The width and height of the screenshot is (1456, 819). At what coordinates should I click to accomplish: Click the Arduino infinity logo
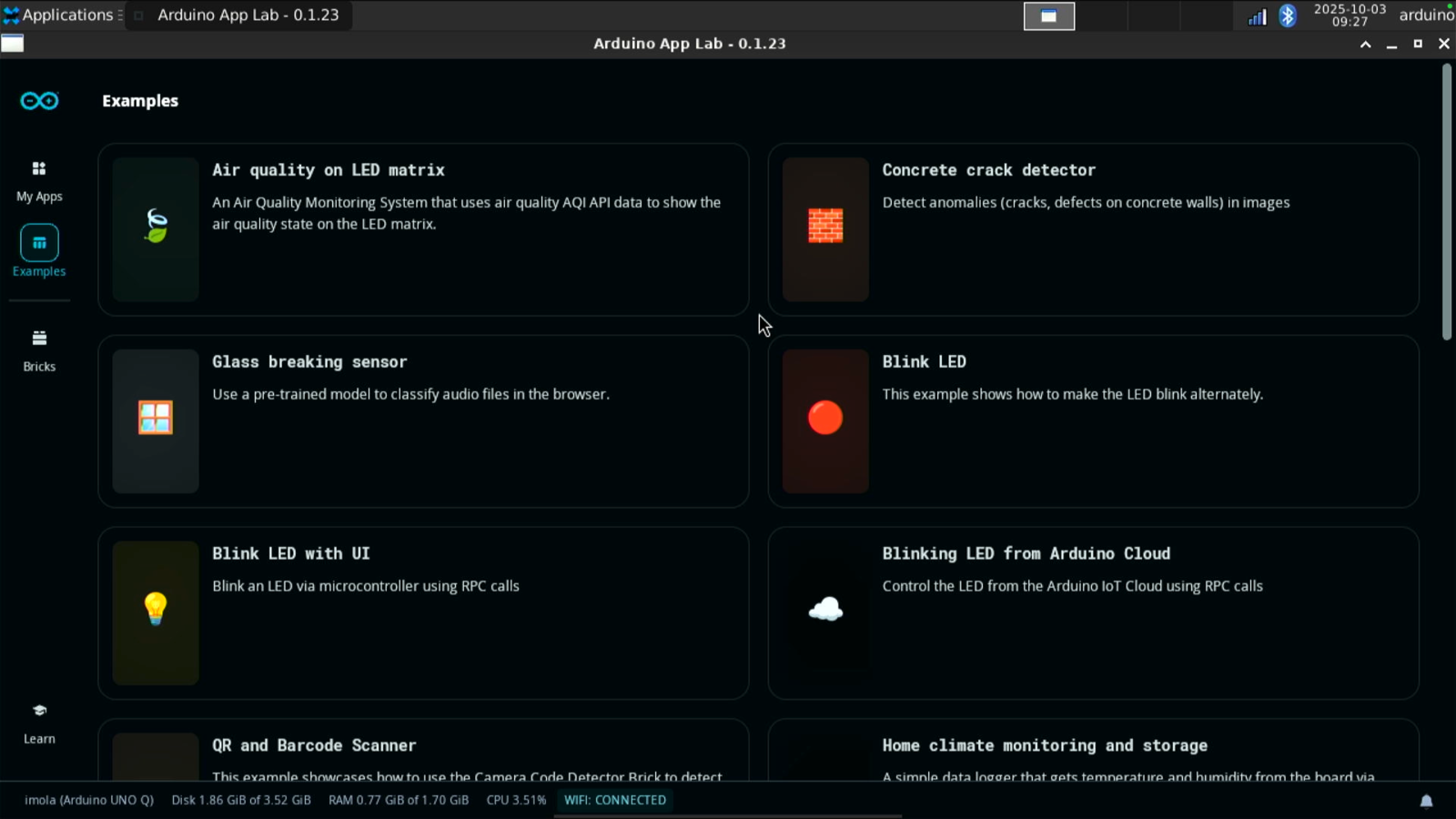[x=39, y=101]
